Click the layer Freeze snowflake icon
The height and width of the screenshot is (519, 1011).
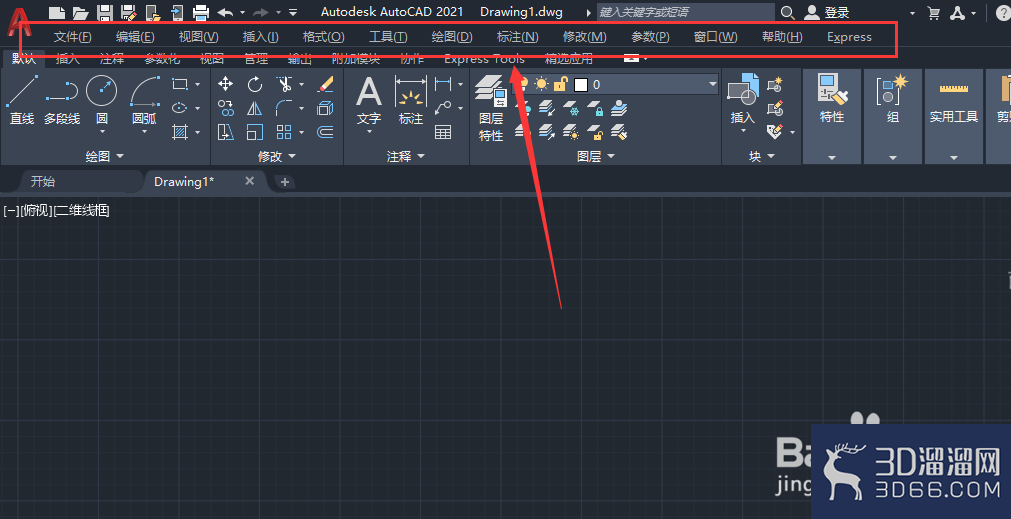pos(571,108)
